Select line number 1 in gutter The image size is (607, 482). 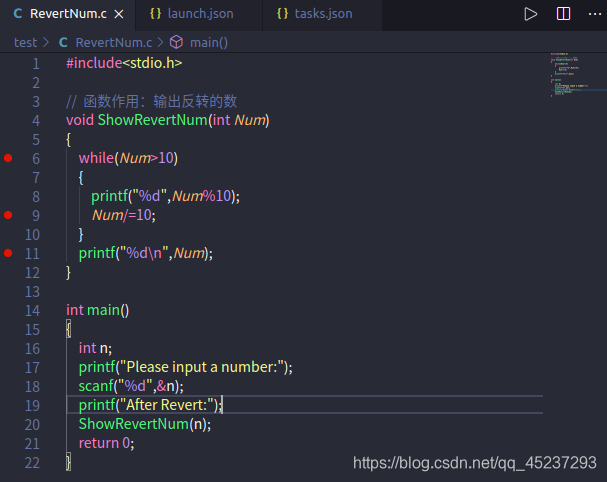[36, 63]
